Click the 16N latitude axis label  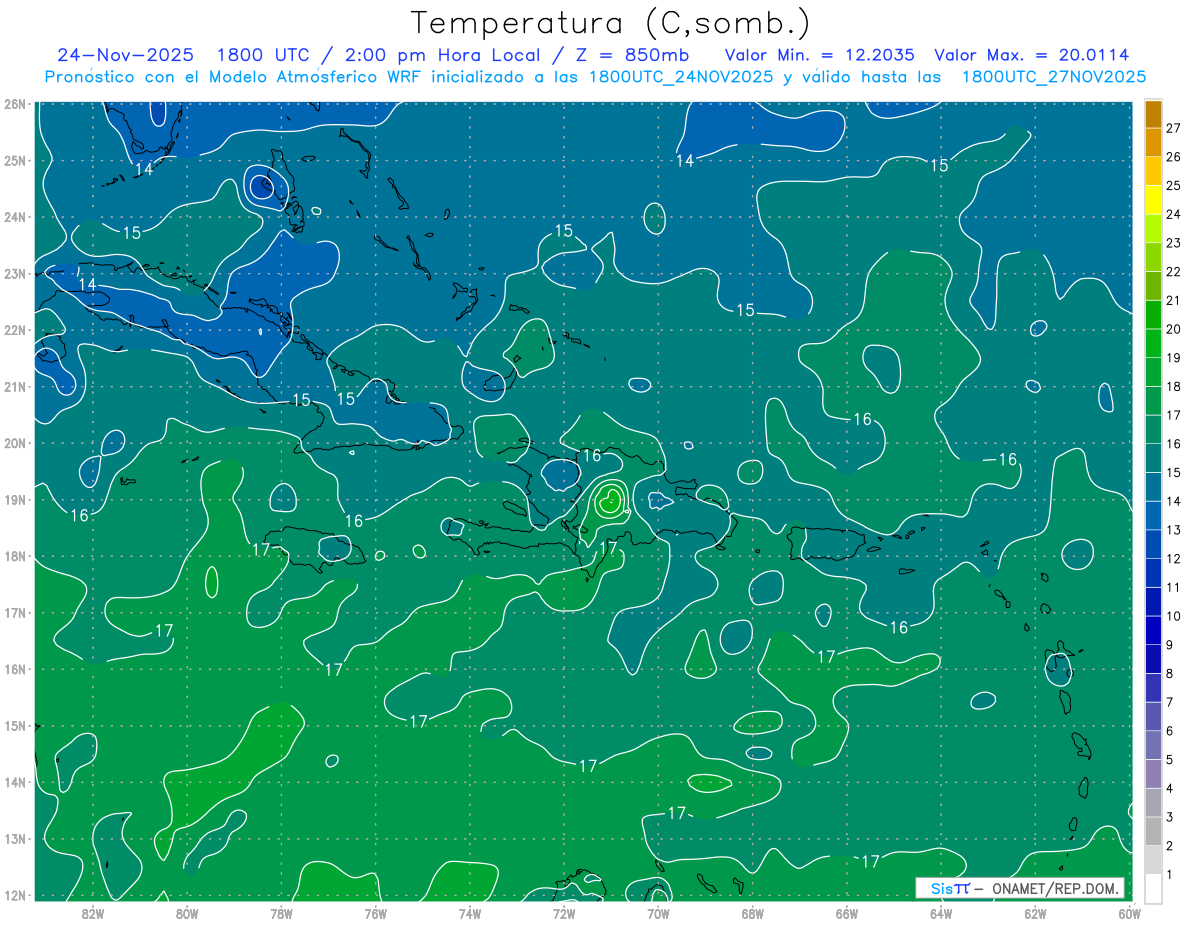point(14,669)
